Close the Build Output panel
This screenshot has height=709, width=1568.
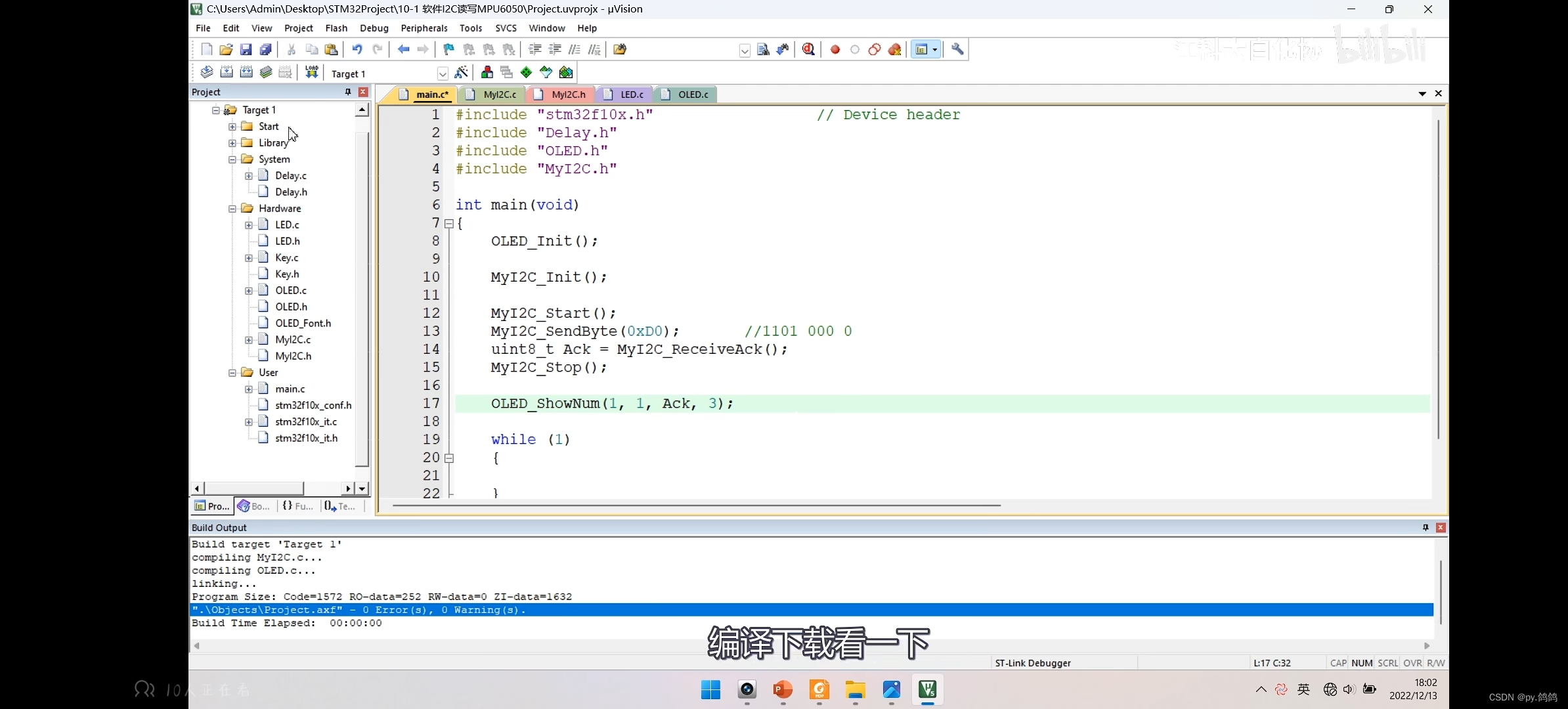point(1441,527)
